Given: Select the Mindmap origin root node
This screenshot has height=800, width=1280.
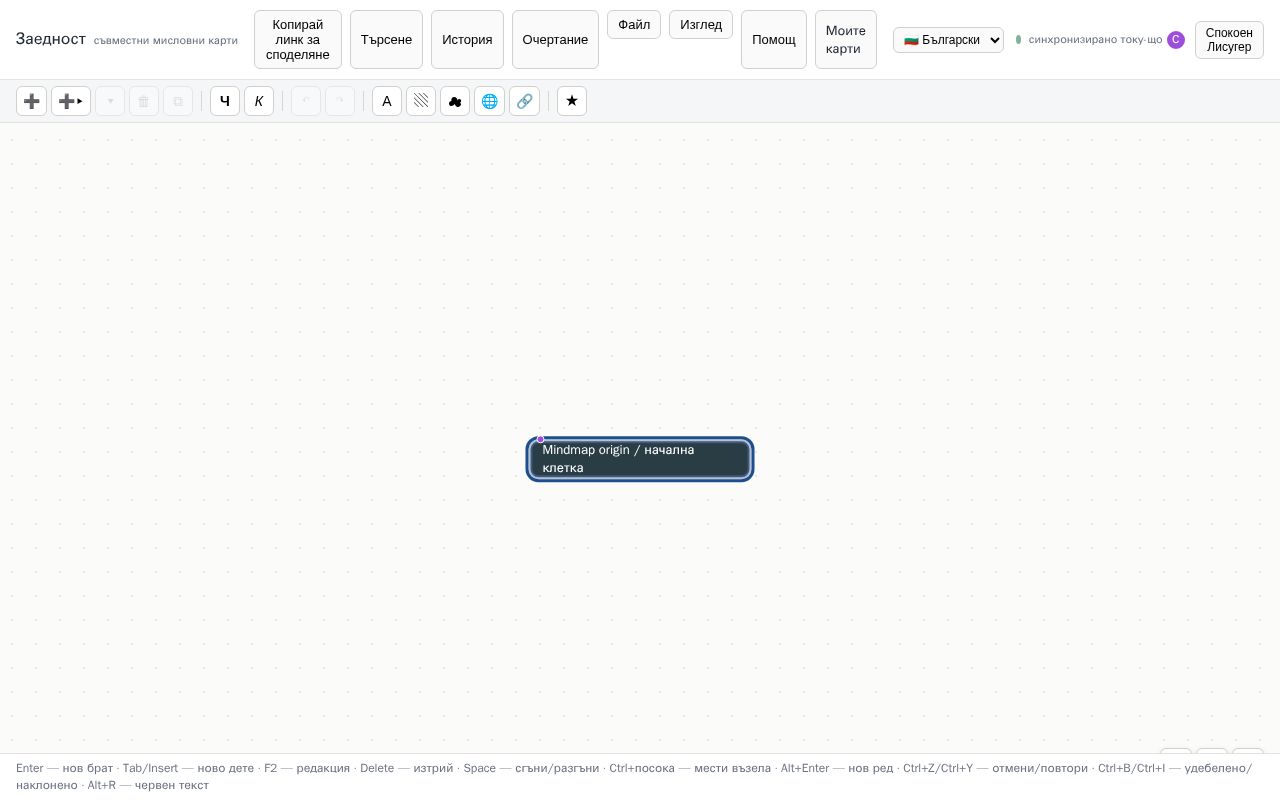Looking at the screenshot, I should pos(640,459).
